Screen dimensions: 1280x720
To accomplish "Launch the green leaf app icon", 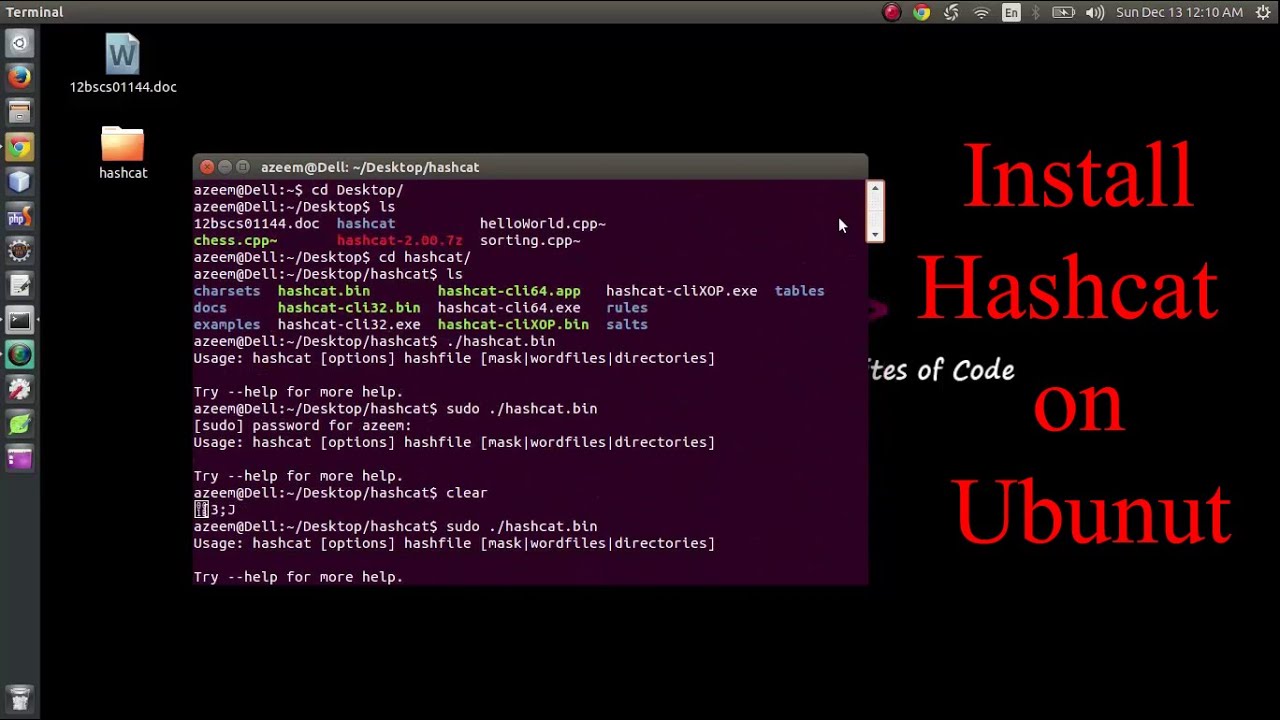I will click(x=19, y=425).
